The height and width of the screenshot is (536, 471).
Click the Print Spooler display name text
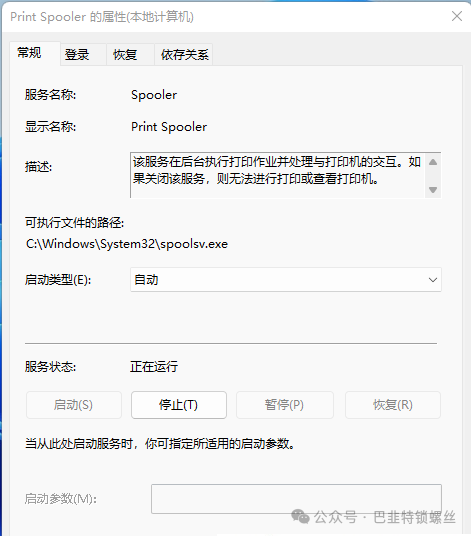169,127
